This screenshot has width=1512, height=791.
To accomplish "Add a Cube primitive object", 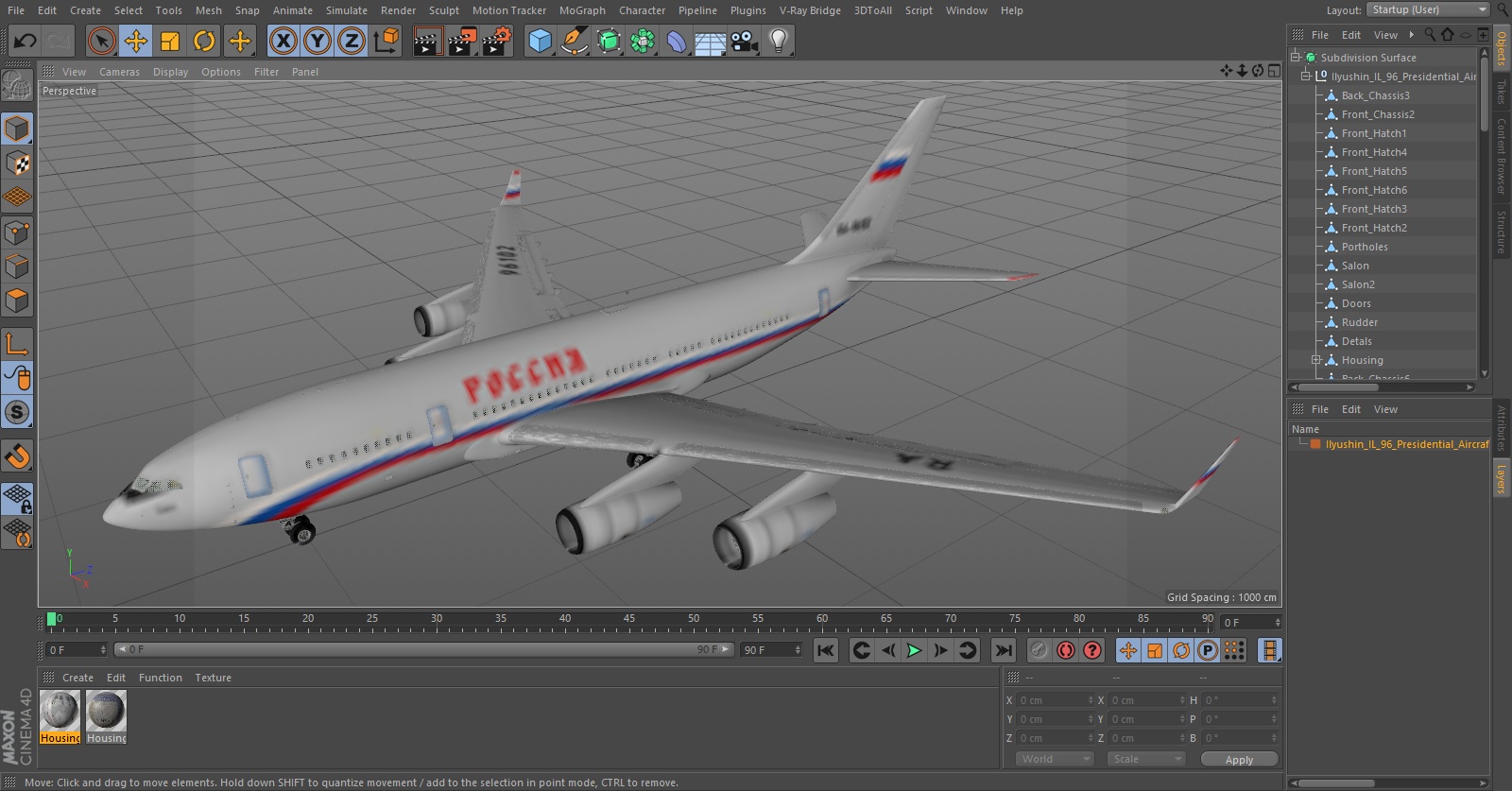I will [x=540, y=41].
